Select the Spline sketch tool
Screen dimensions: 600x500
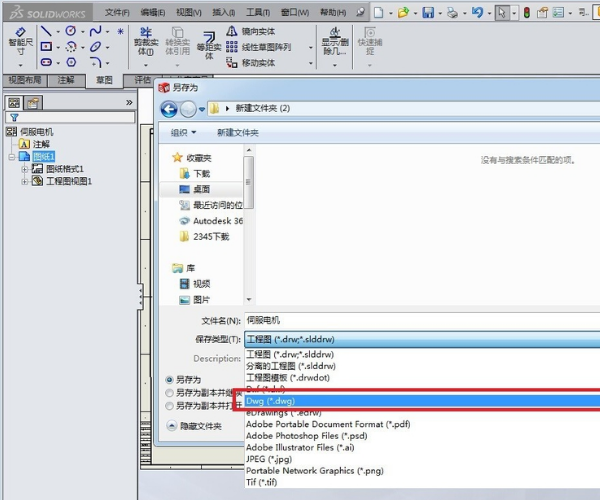coord(95,31)
